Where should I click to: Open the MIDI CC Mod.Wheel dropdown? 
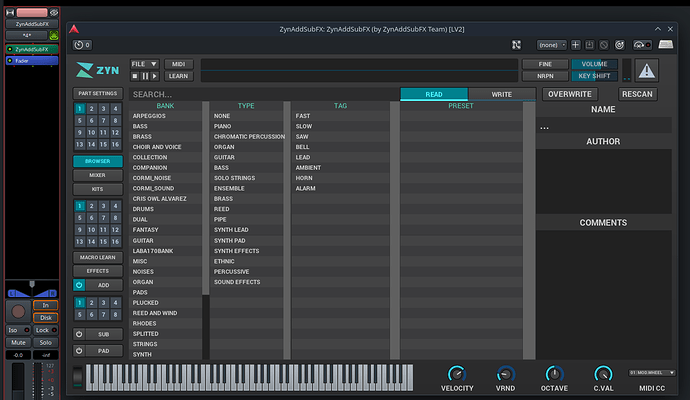point(650,372)
